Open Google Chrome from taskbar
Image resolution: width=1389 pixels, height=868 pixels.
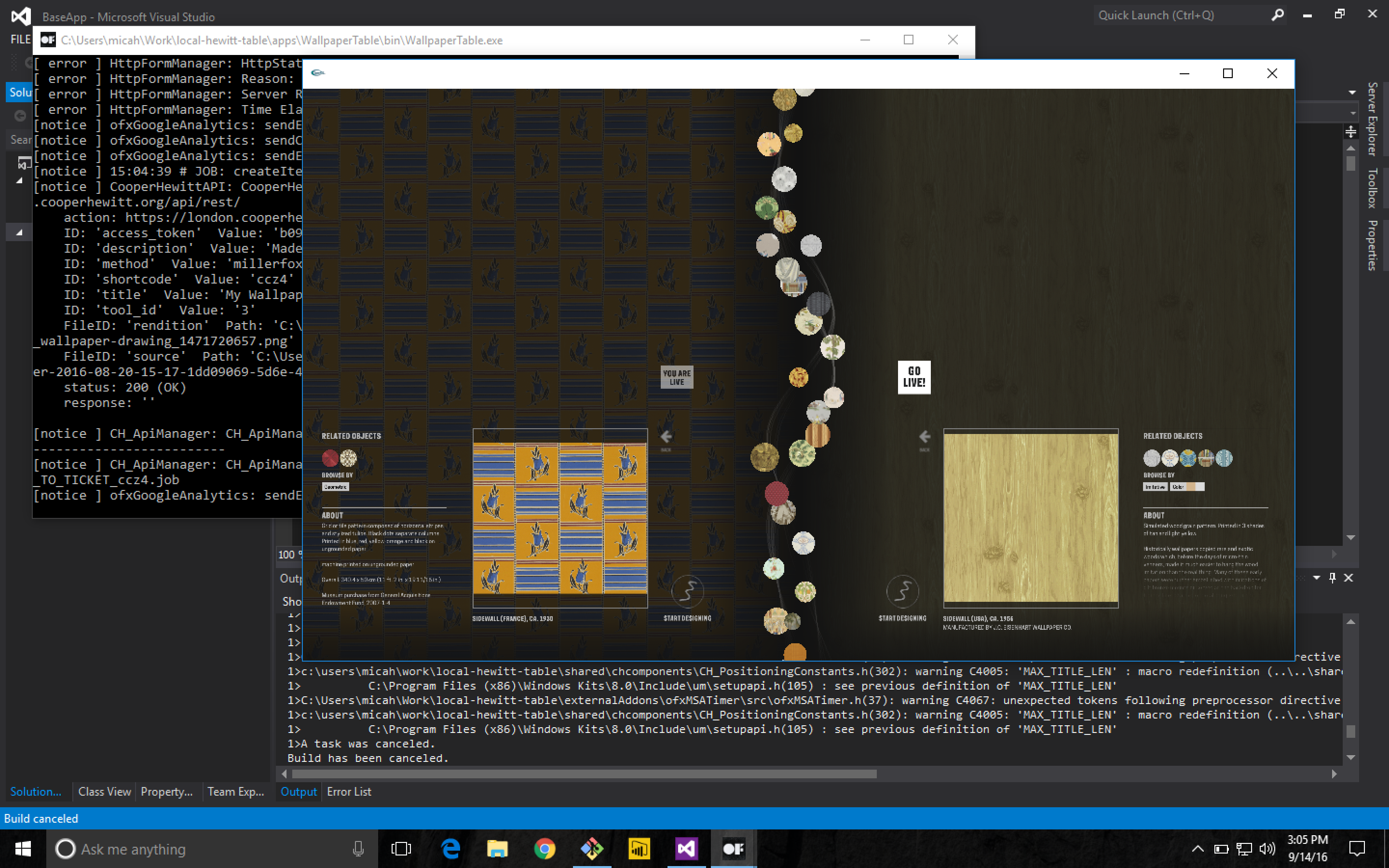544,849
